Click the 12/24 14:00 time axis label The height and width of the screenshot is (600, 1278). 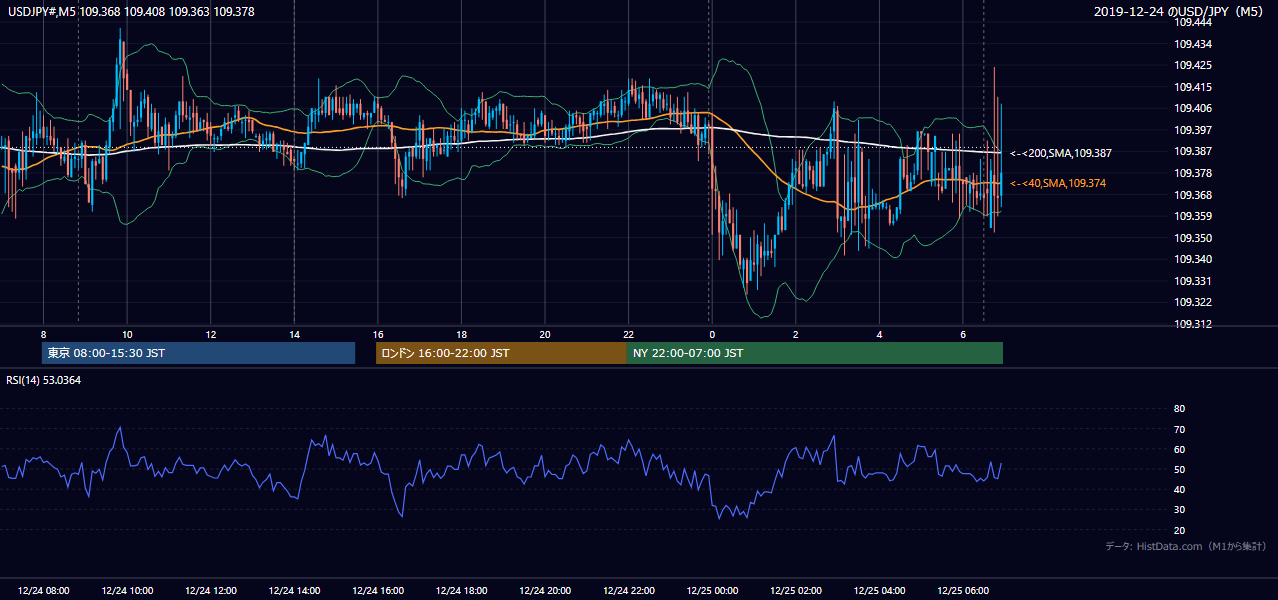[294, 591]
